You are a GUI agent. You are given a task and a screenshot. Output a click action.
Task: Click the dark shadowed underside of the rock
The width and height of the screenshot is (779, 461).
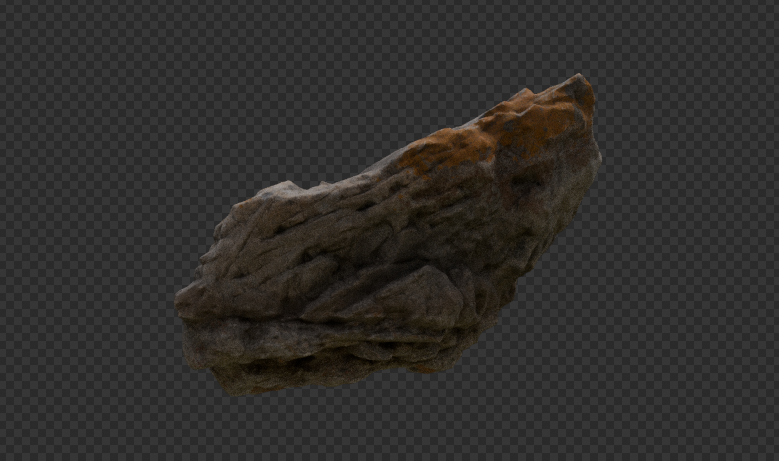[x=300, y=372]
